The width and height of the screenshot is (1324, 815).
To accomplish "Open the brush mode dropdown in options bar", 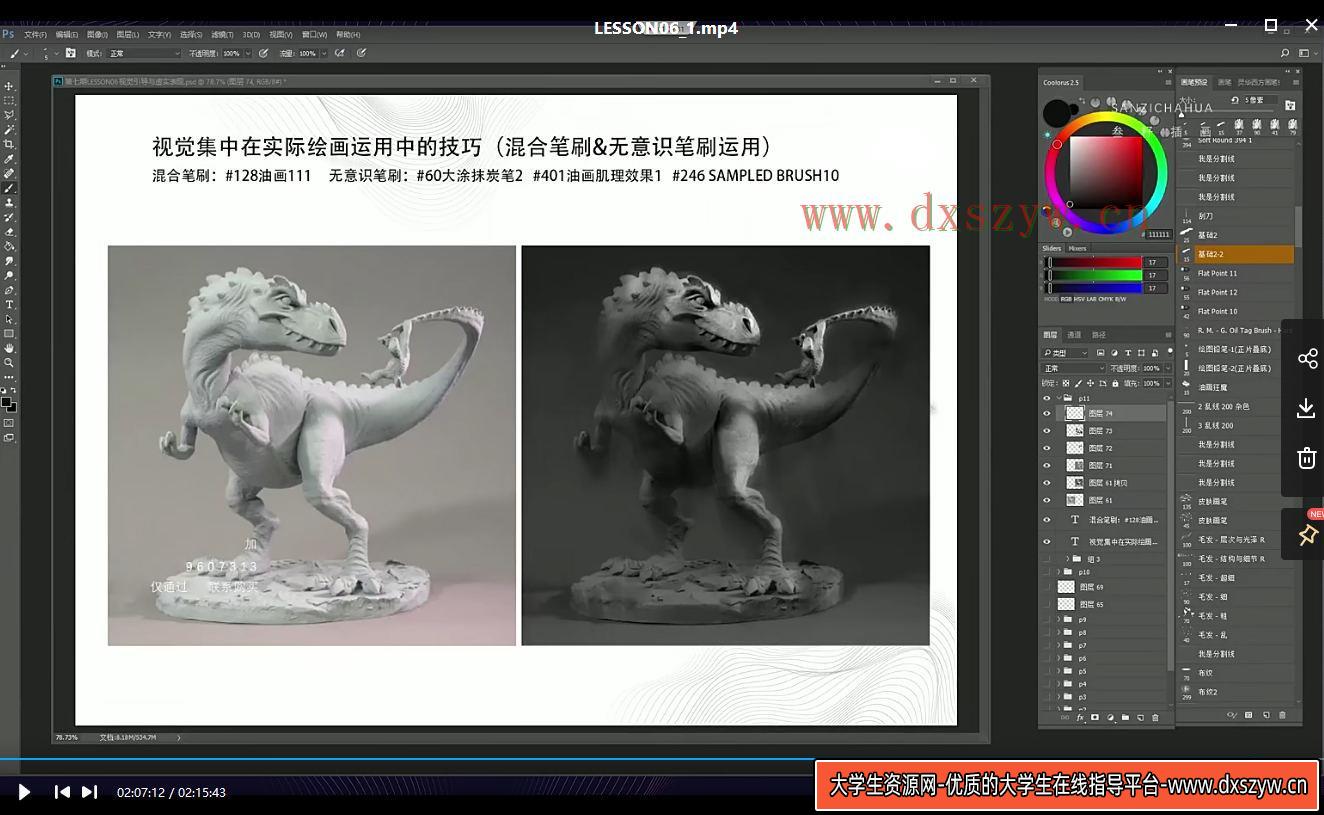I will tap(144, 53).
